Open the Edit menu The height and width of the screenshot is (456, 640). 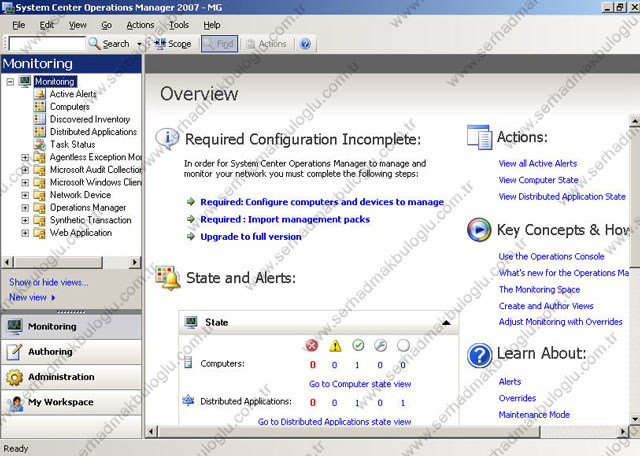pos(47,25)
